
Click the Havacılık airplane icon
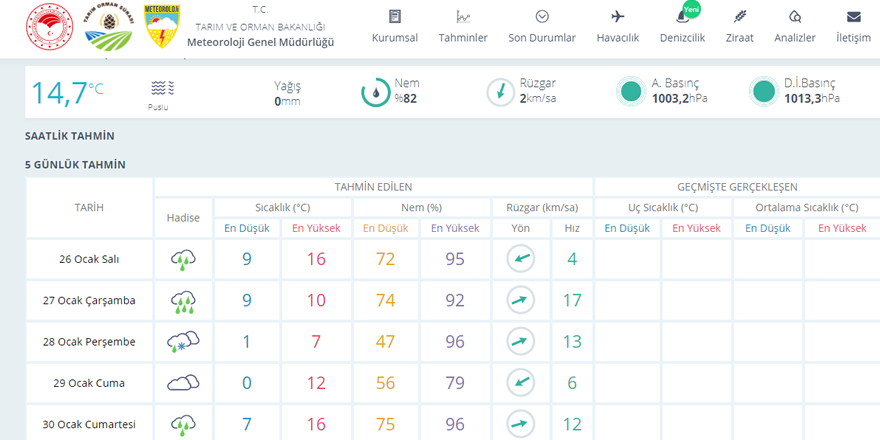click(618, 16)
